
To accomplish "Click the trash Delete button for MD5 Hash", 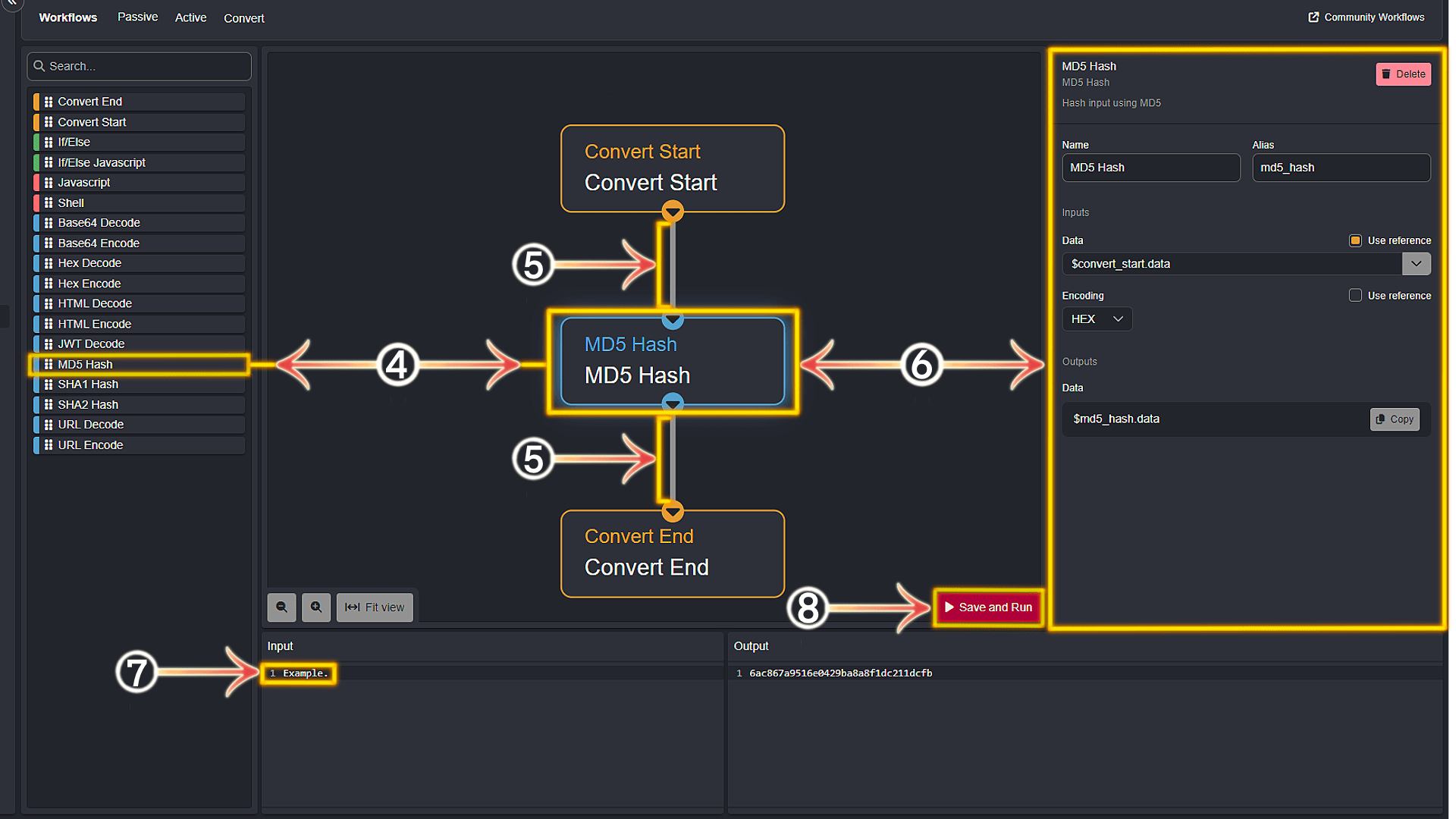I will tap(1403, 74).
